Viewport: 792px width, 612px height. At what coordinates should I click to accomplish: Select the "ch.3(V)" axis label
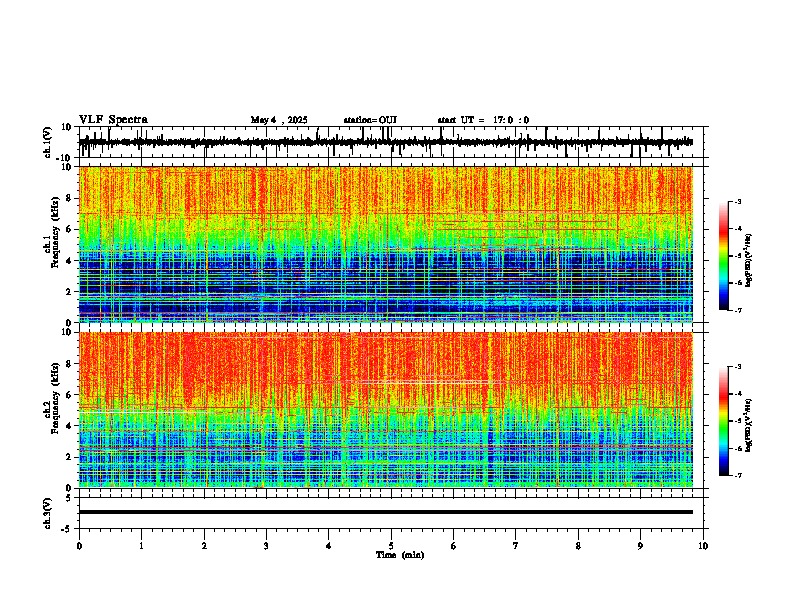[x=48, y=514]
